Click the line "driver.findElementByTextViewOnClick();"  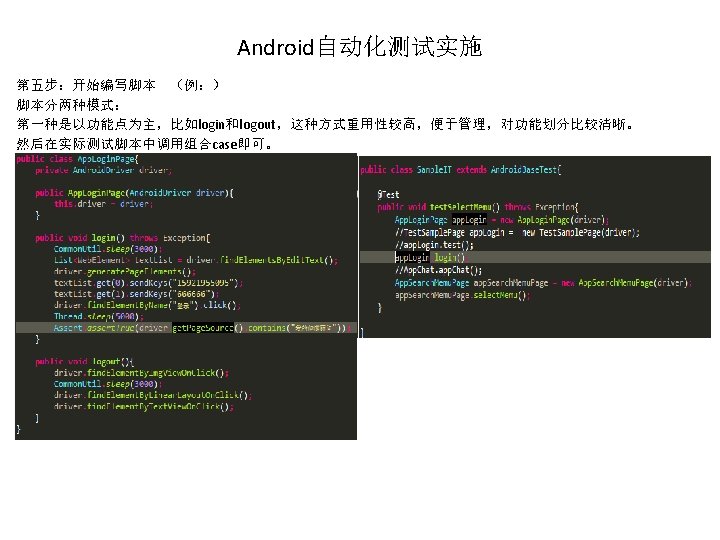(x=144, y=406)
